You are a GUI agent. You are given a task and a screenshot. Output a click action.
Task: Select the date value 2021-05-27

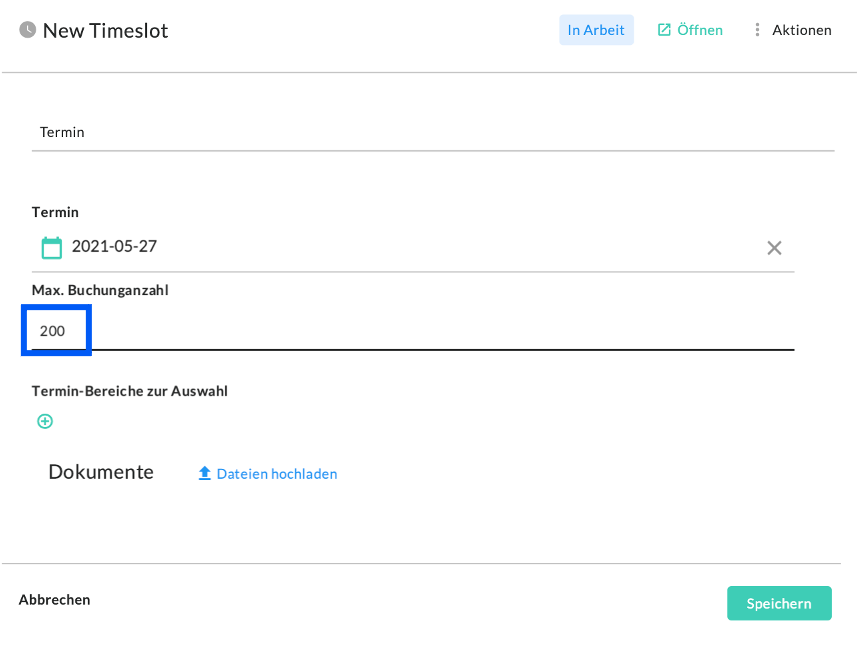click(114, 246)
